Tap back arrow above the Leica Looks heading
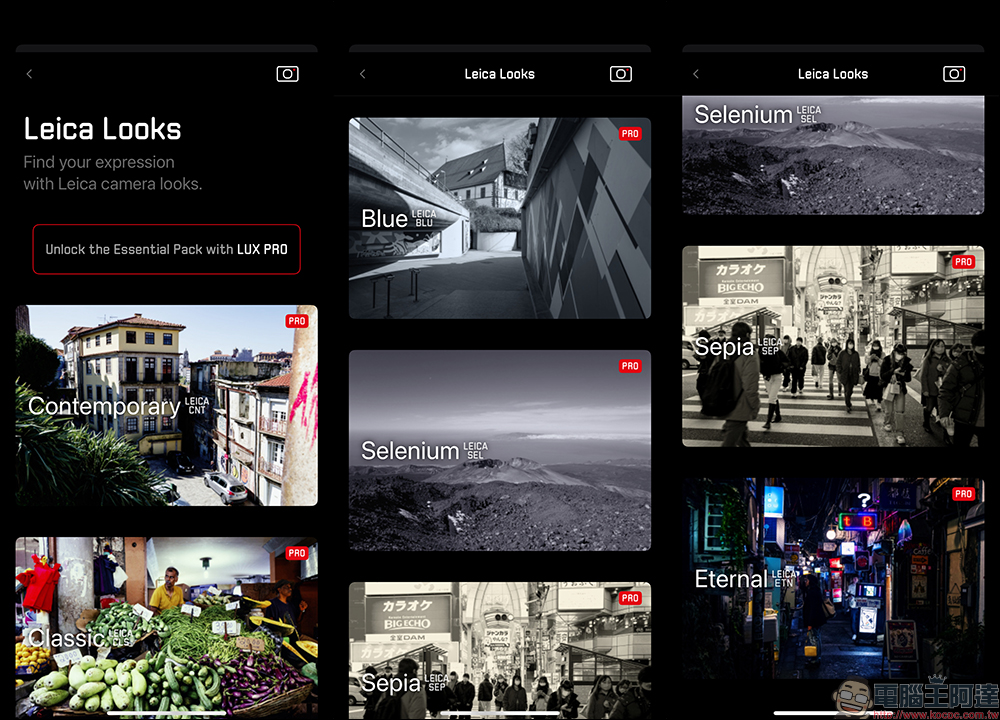 tap(29, 74)
